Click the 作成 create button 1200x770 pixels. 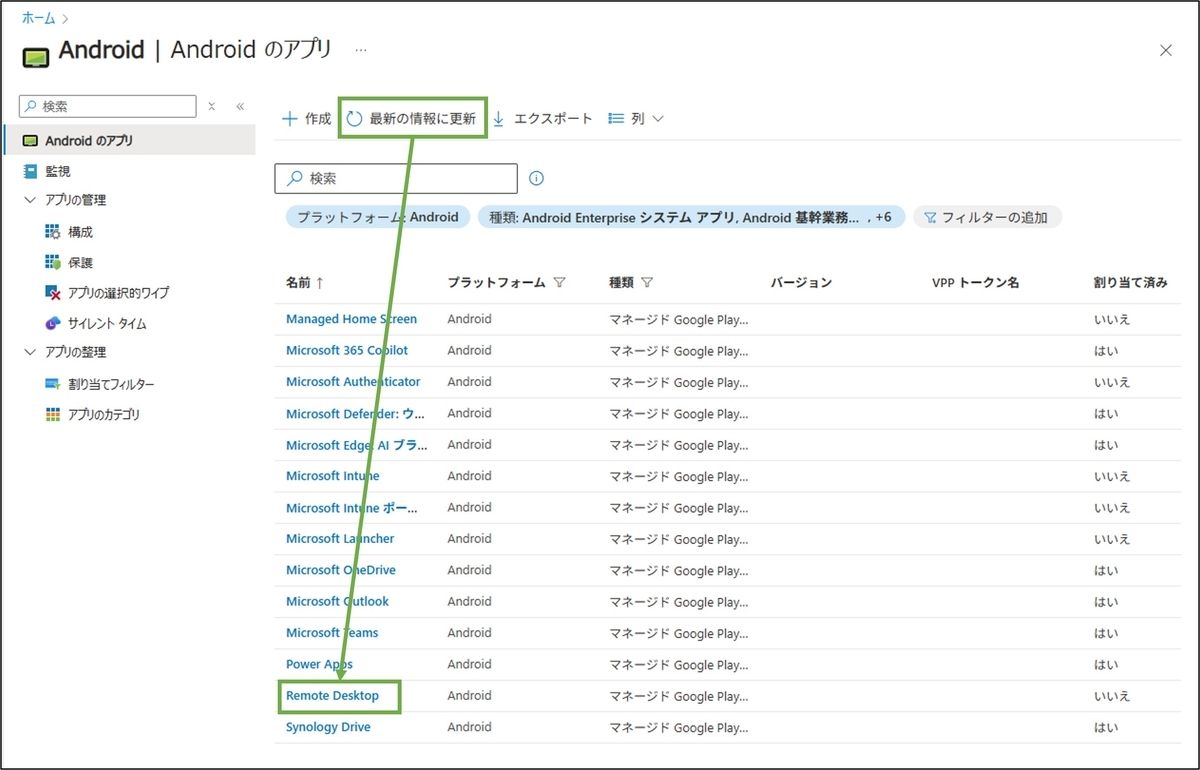(x=306, y=118)
